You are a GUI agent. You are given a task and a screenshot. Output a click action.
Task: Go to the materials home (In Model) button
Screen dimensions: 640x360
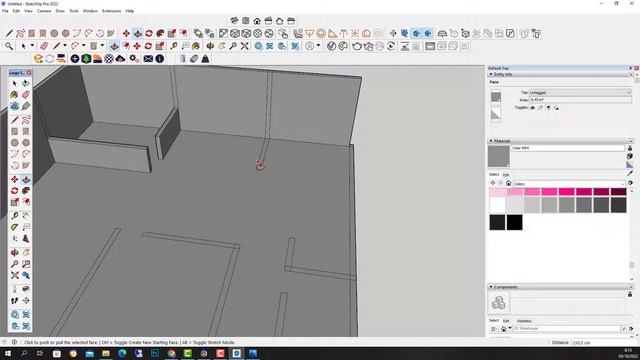click(x=509, y=183)
